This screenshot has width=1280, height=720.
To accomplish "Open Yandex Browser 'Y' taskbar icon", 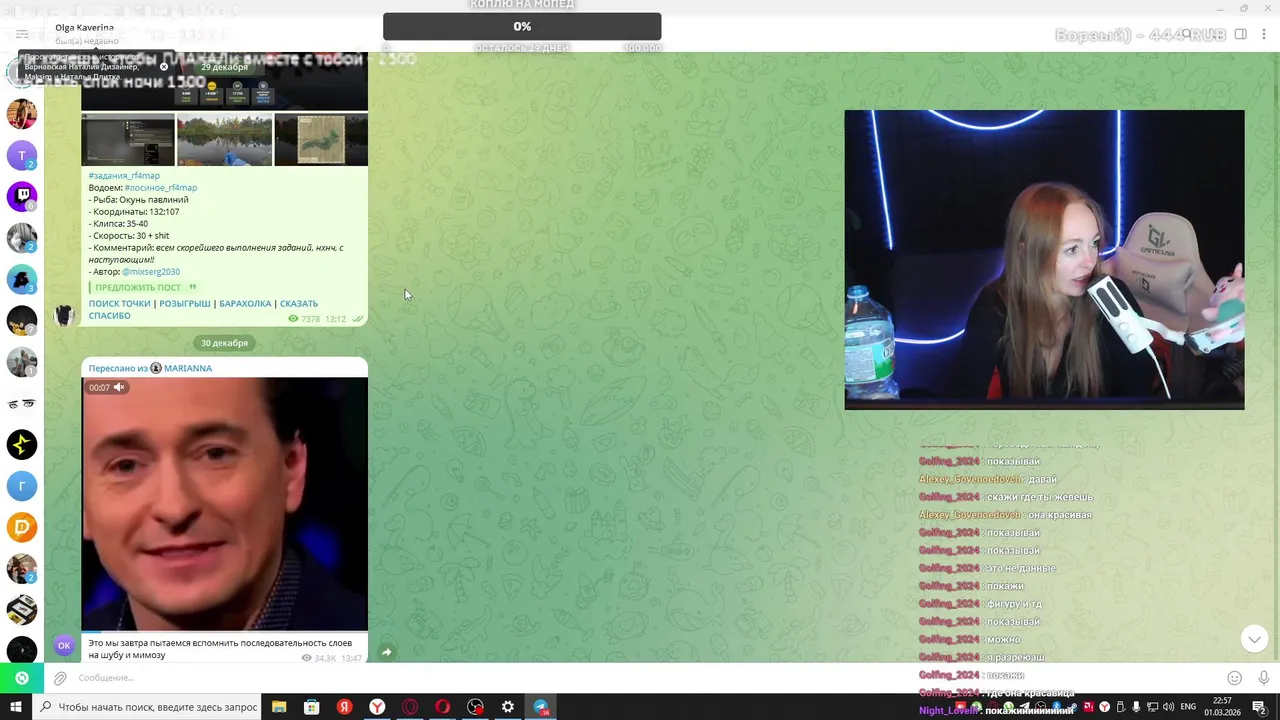I will 377,707.
